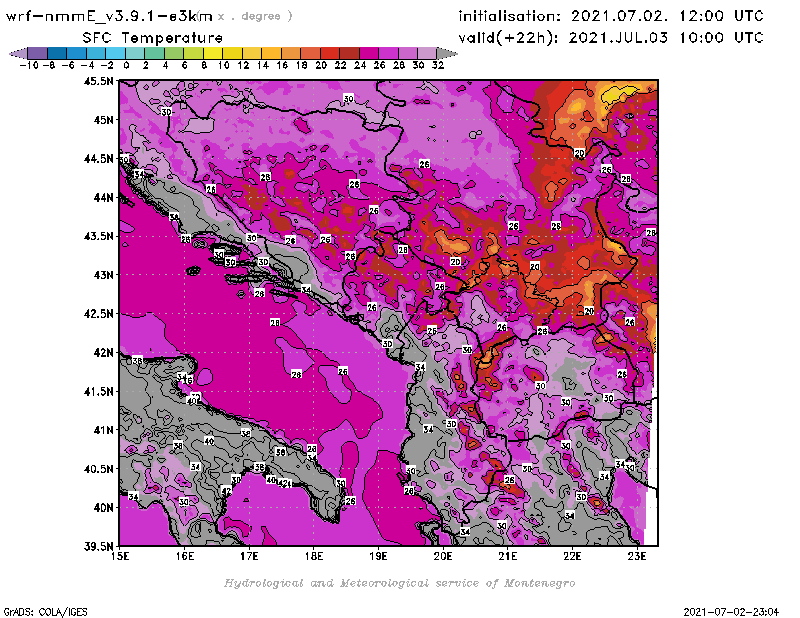
Task: Click the '19E' longitude label
Action: tap(378, 556)
